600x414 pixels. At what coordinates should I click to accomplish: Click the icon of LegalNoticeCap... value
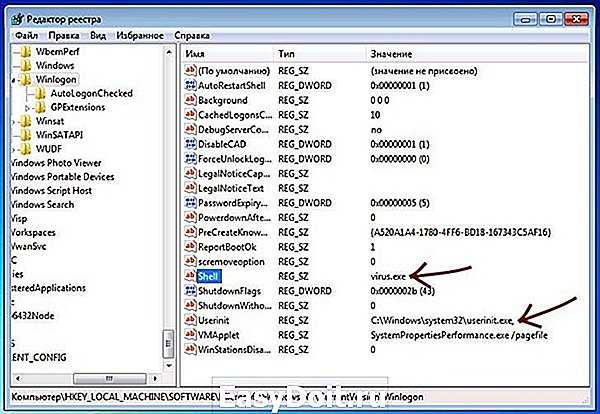[x=191, y=173]
